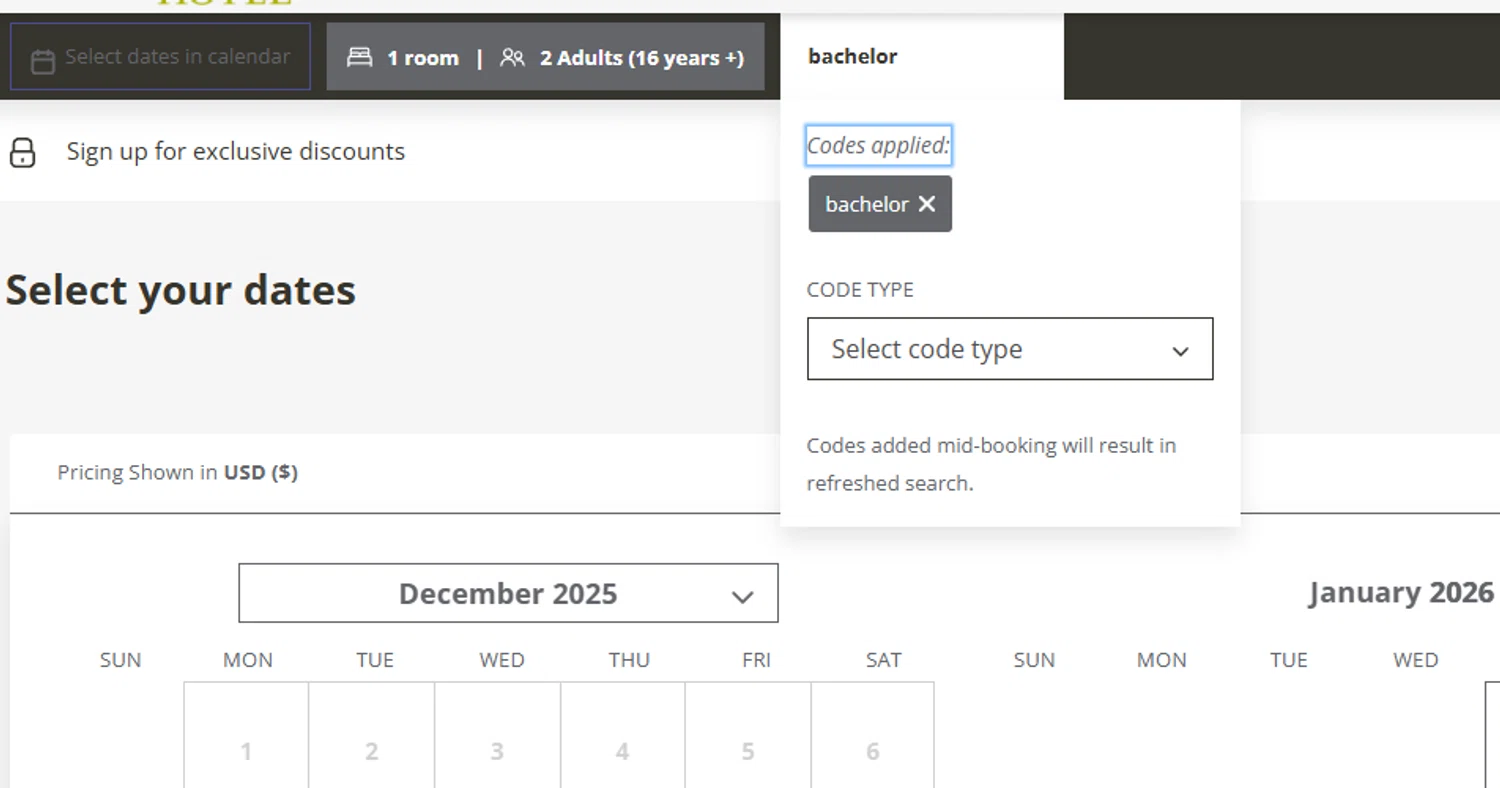This screenshot has width=1500, height=788.
Task: Click the January 2026 month heading
Action: [x=1401, y=592]
